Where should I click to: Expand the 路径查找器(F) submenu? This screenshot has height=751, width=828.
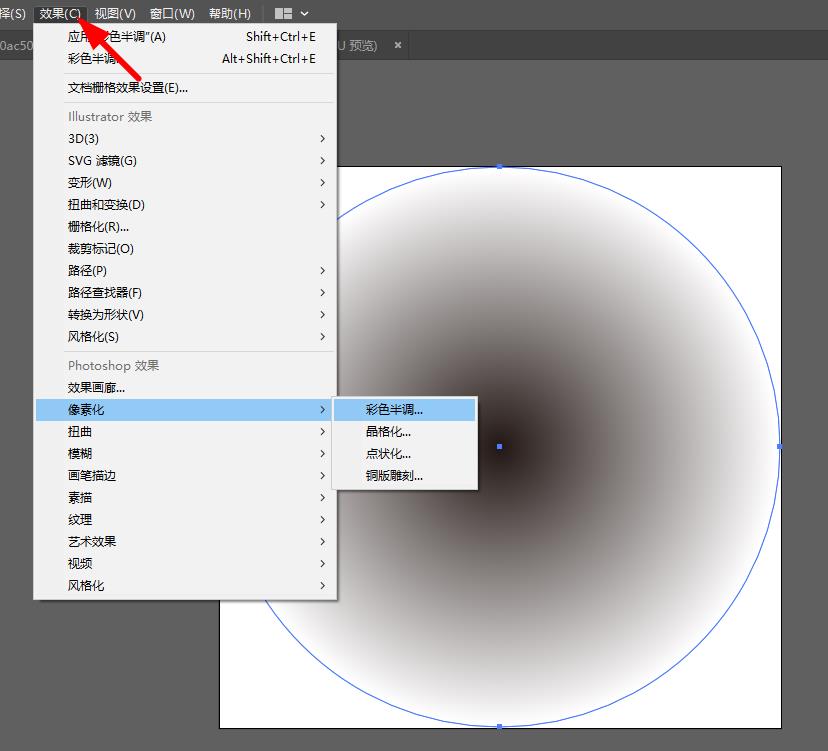tap(185, 293)
